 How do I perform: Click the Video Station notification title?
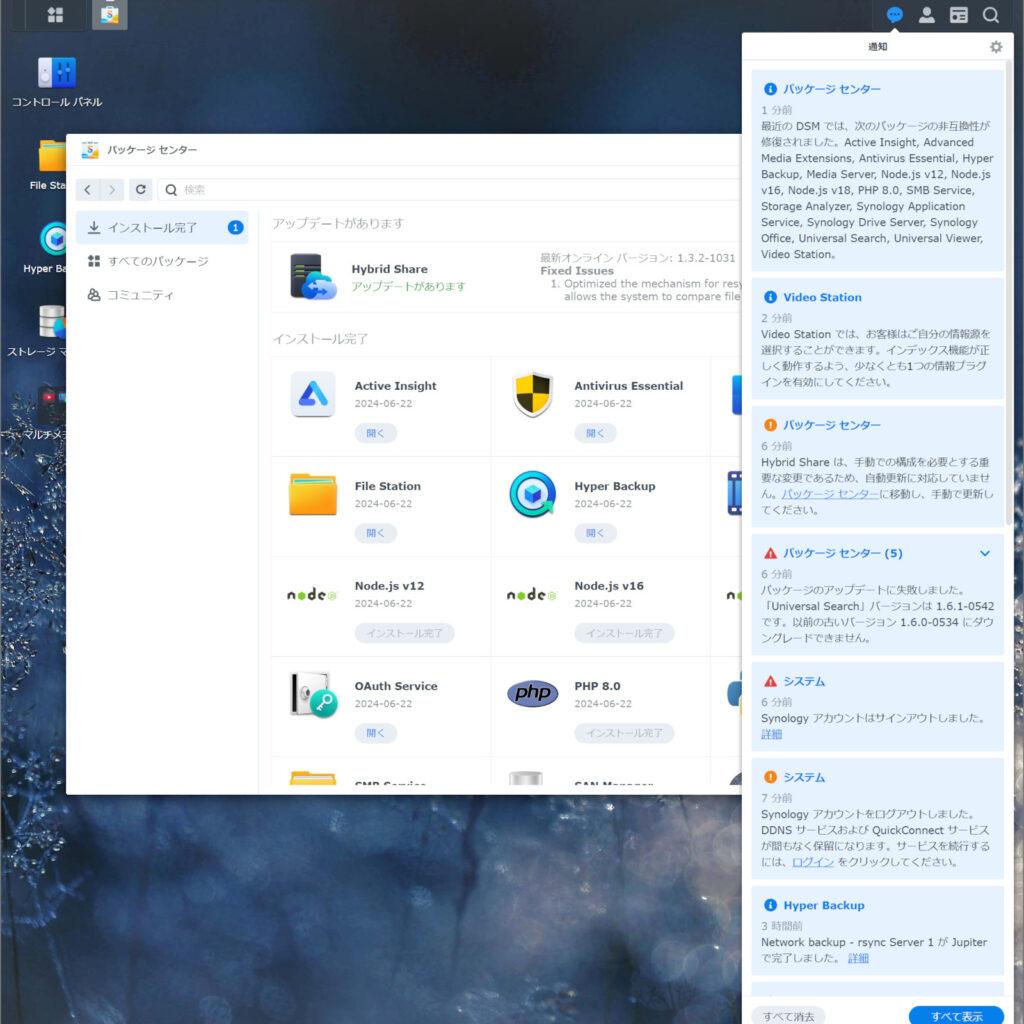822,298
